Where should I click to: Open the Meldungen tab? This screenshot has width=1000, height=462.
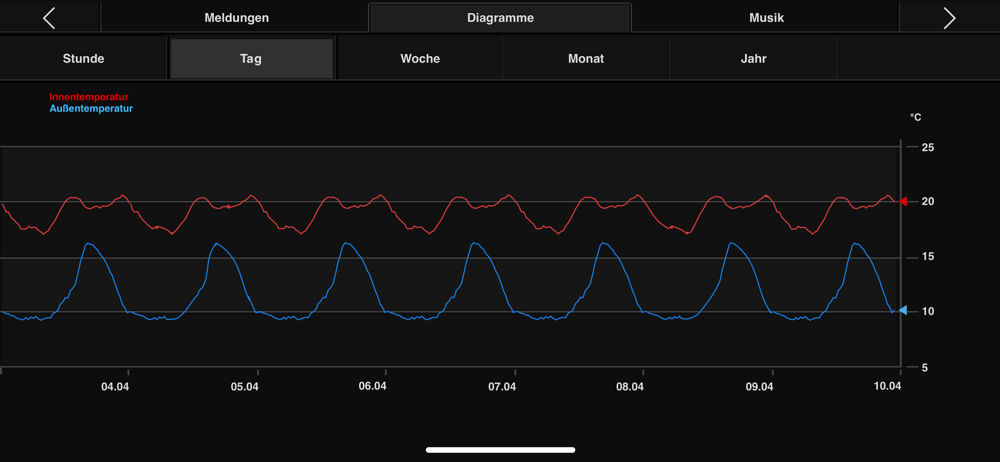[x=237, y=18]
